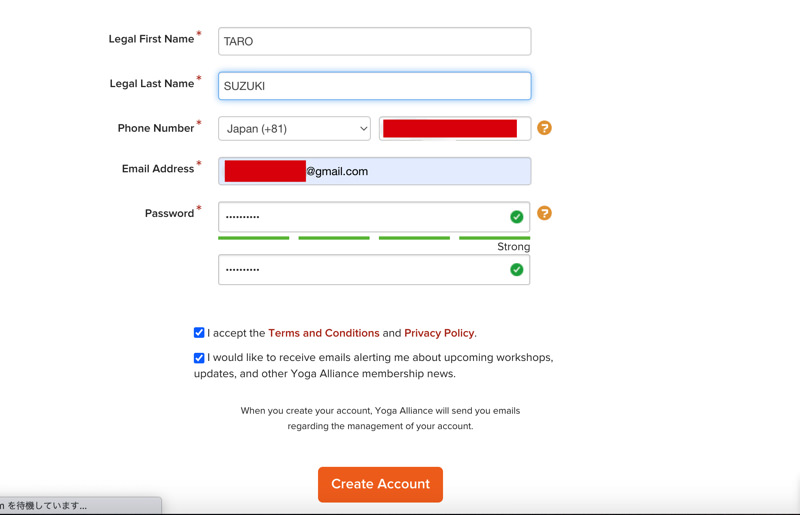Uncheck the Terms and Conditions acceptance checkbox
The image size is (800, 515).
tap(199, 333)
